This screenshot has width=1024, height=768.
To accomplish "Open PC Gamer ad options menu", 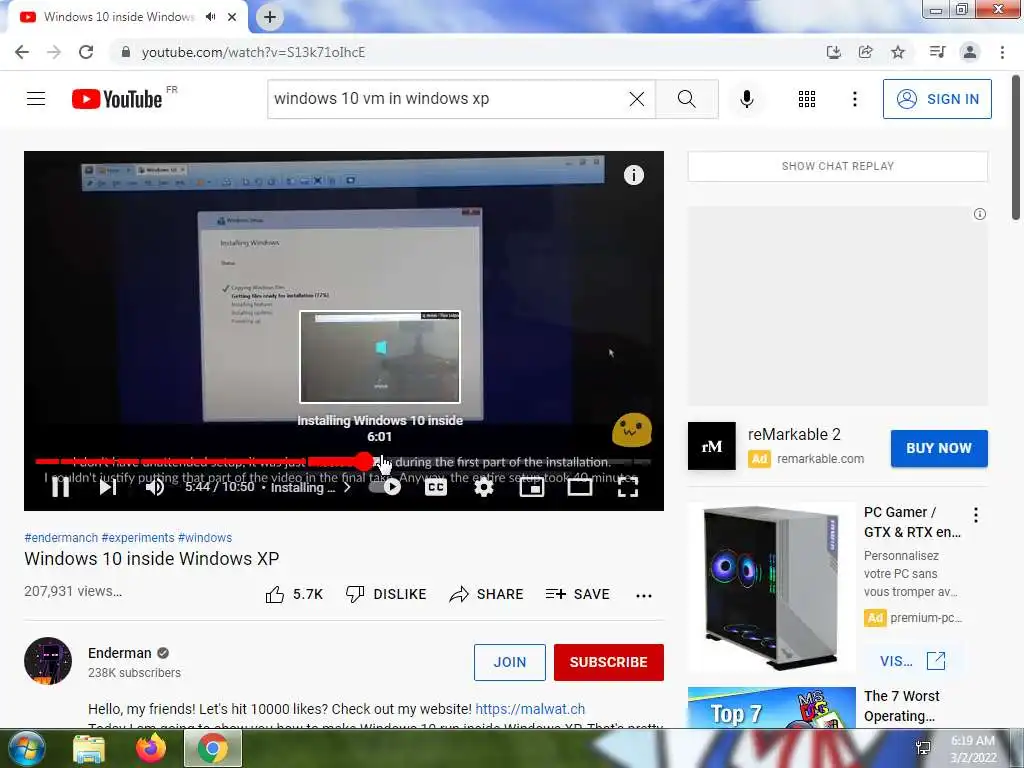I will click(976, 515).
